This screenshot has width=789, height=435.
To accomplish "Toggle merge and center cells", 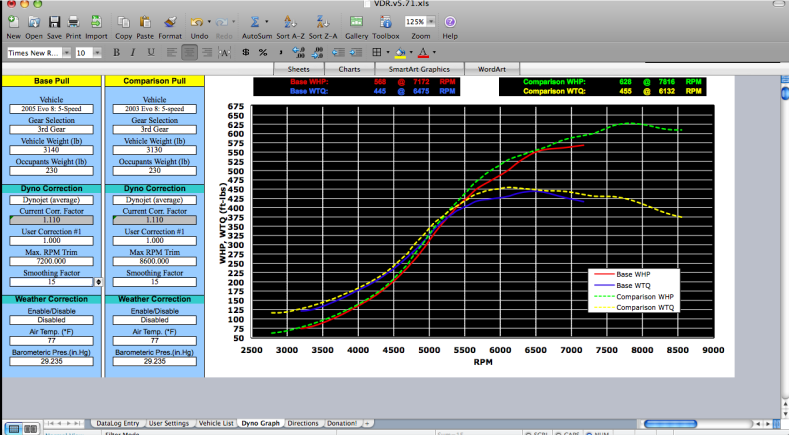I will pos(224,52).
